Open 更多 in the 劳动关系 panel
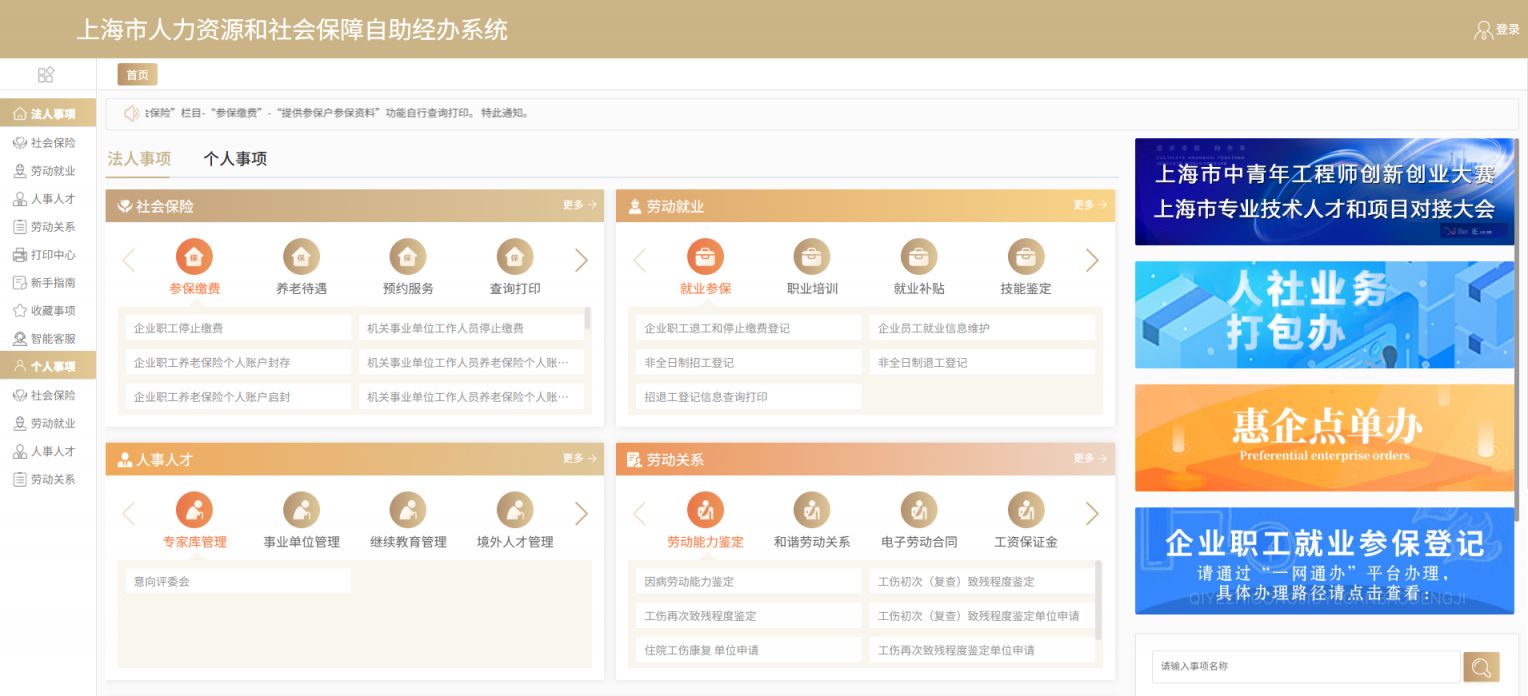The image size is (1528, 696). pos(1090,458)
